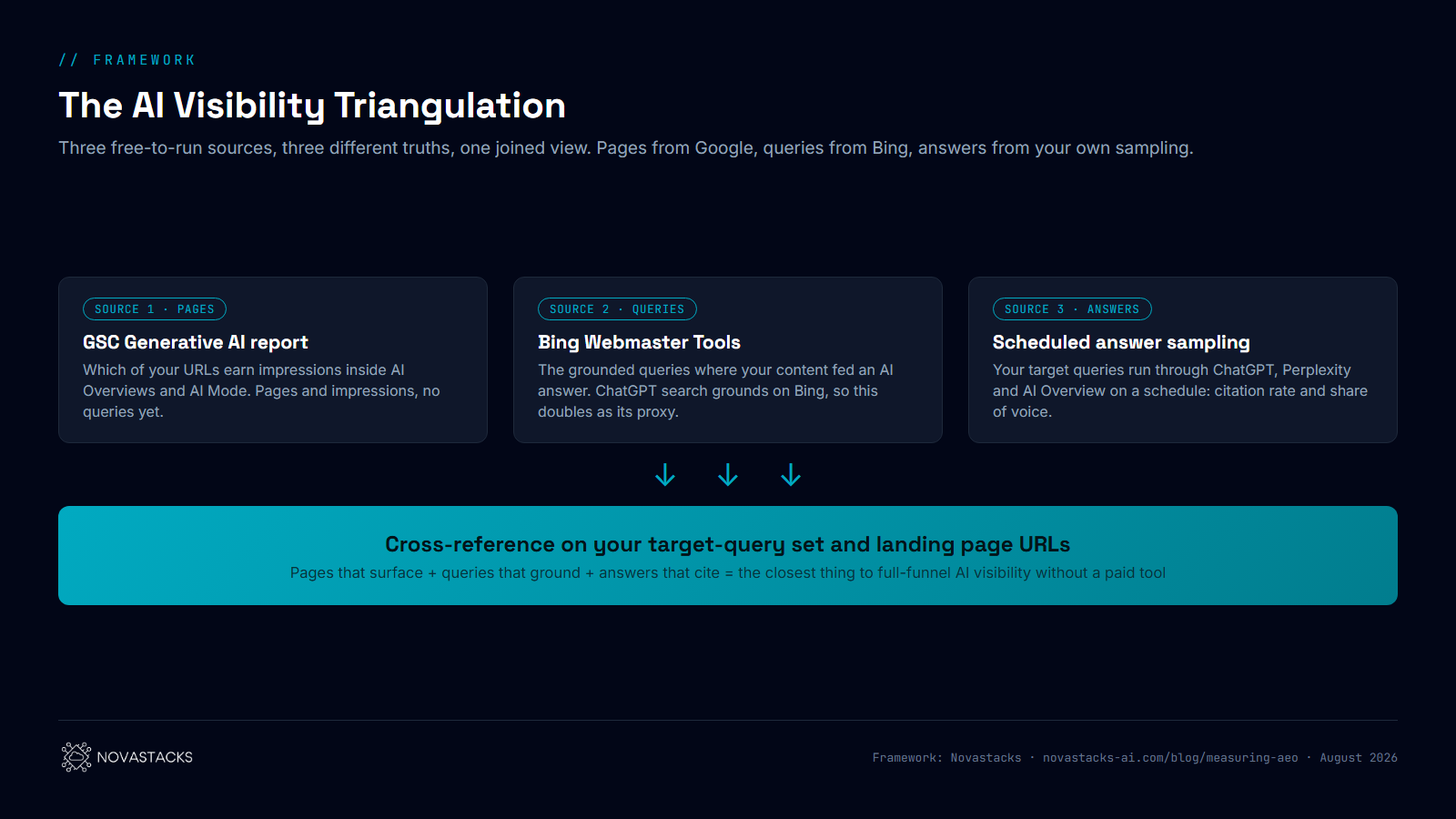This screenshot has width=1456, height=819.
Task: Click the right down arrow below cards
Action: click(791, 475)
